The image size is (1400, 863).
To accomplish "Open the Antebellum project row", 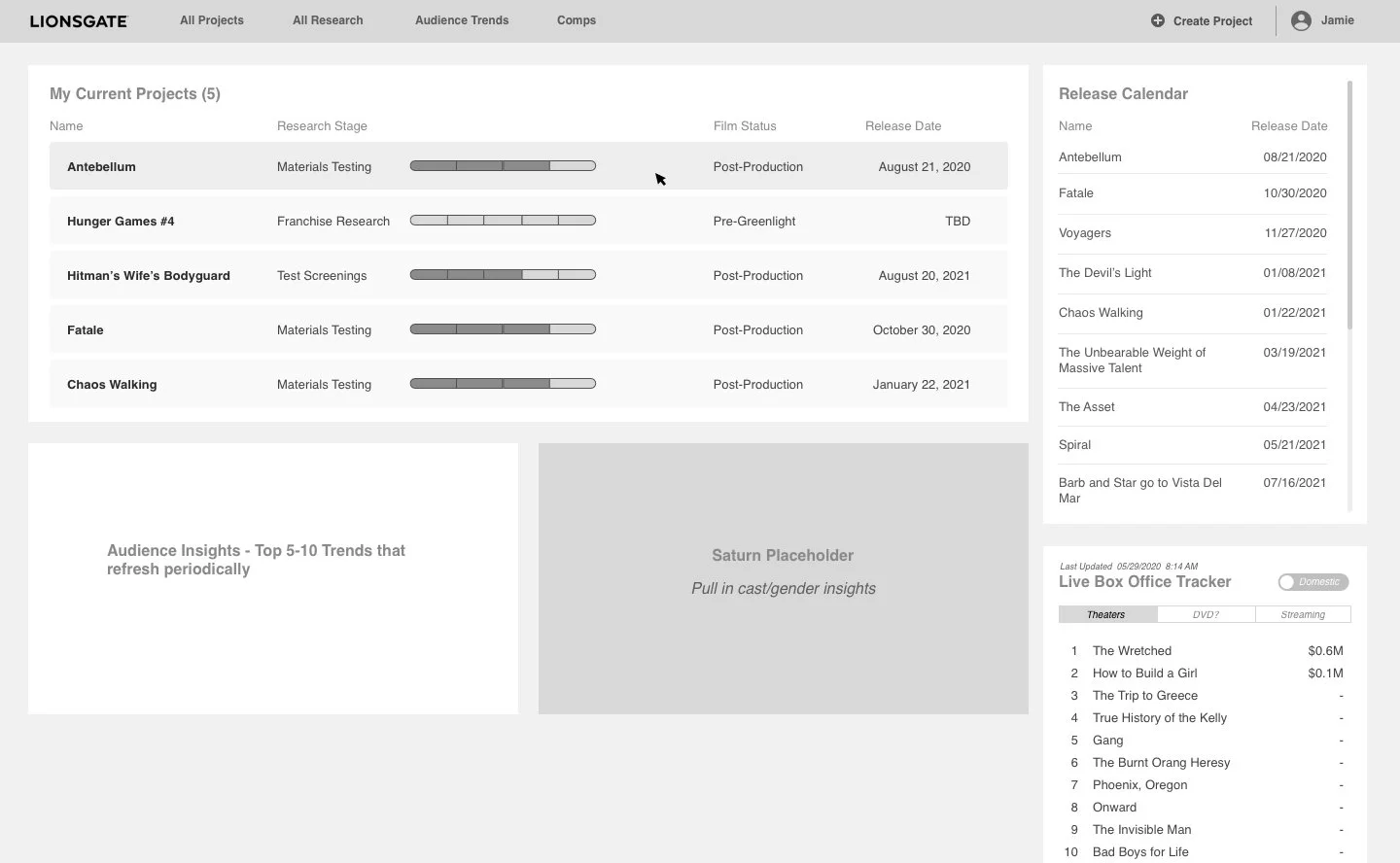I will 529,166.
